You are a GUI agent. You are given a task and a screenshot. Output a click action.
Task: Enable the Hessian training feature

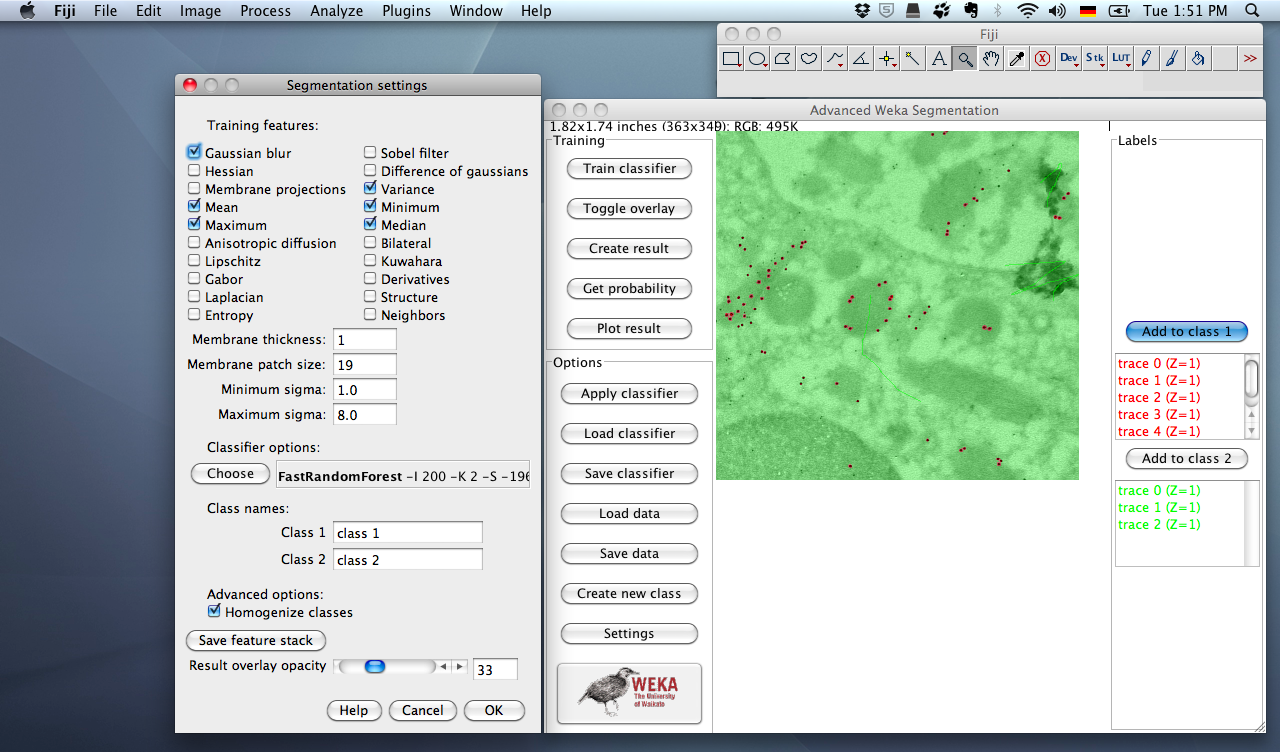(194, 171)
